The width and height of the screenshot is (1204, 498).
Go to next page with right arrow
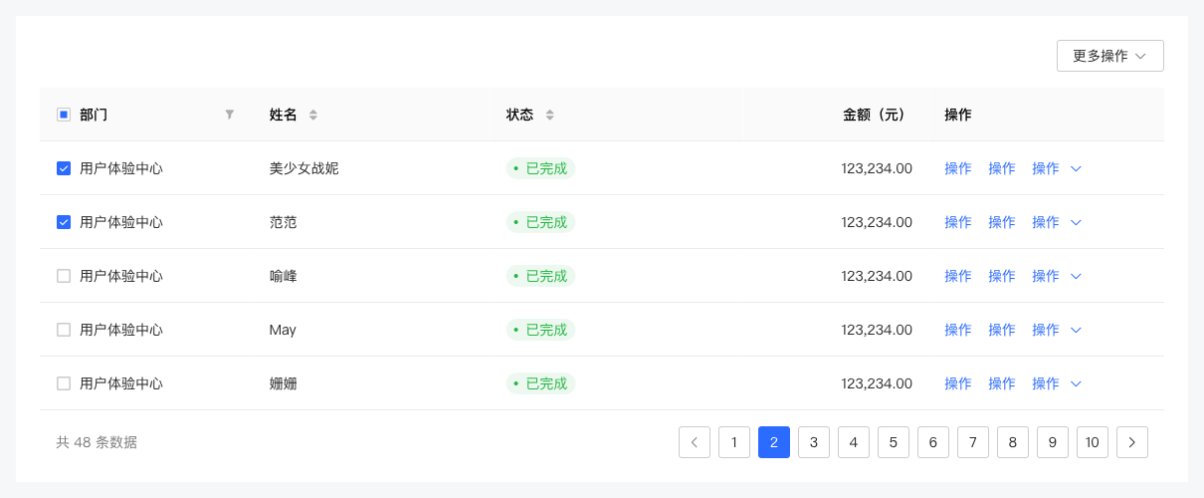(x=1132, y=442)
